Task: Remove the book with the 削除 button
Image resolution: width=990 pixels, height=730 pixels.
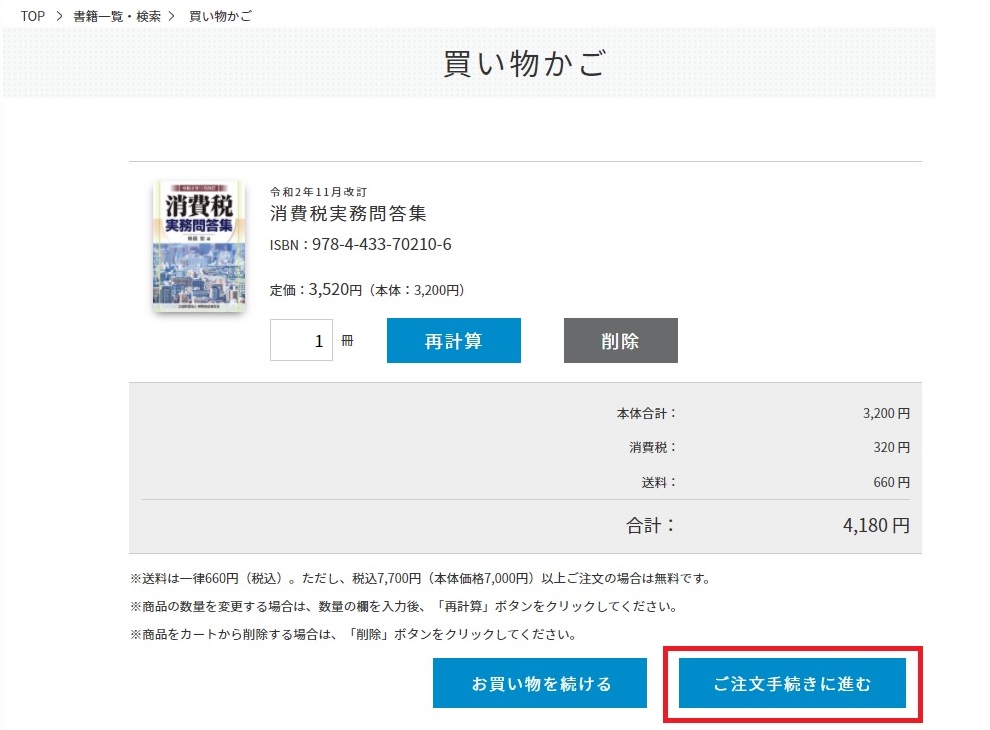Action: tap(620, 340)
